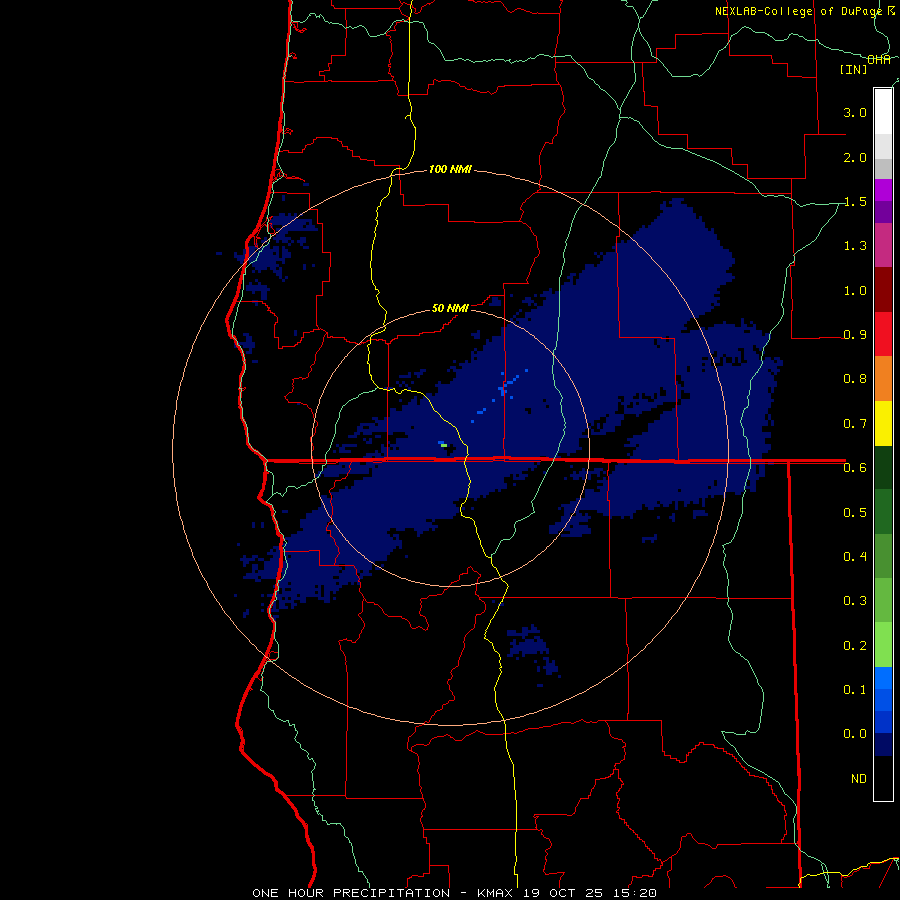Screen dimensions: 900x900
Task: Pick the yellow swatch beside 0.7
Action: click(883, 423)
